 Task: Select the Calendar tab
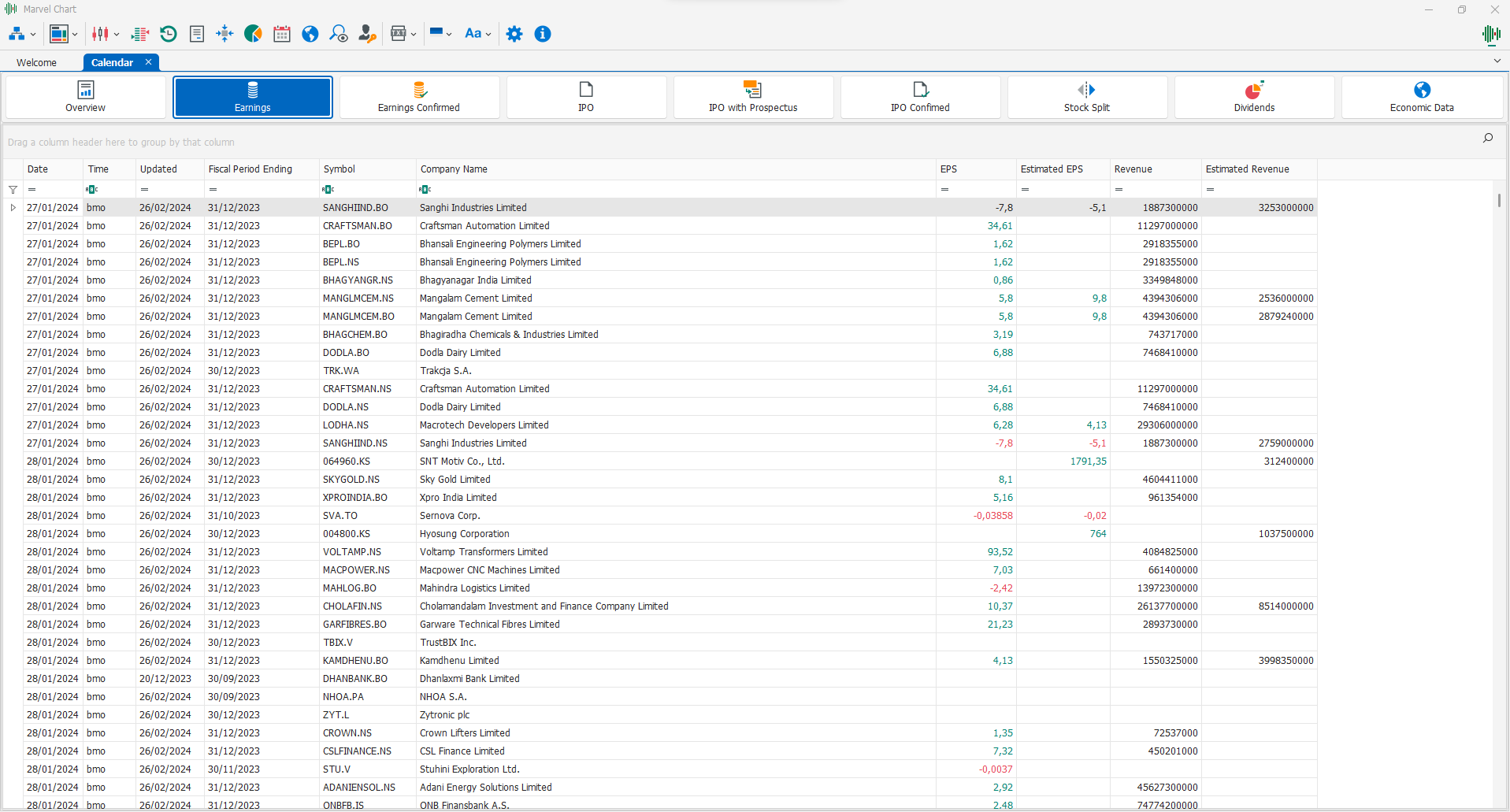pos(112,63)
